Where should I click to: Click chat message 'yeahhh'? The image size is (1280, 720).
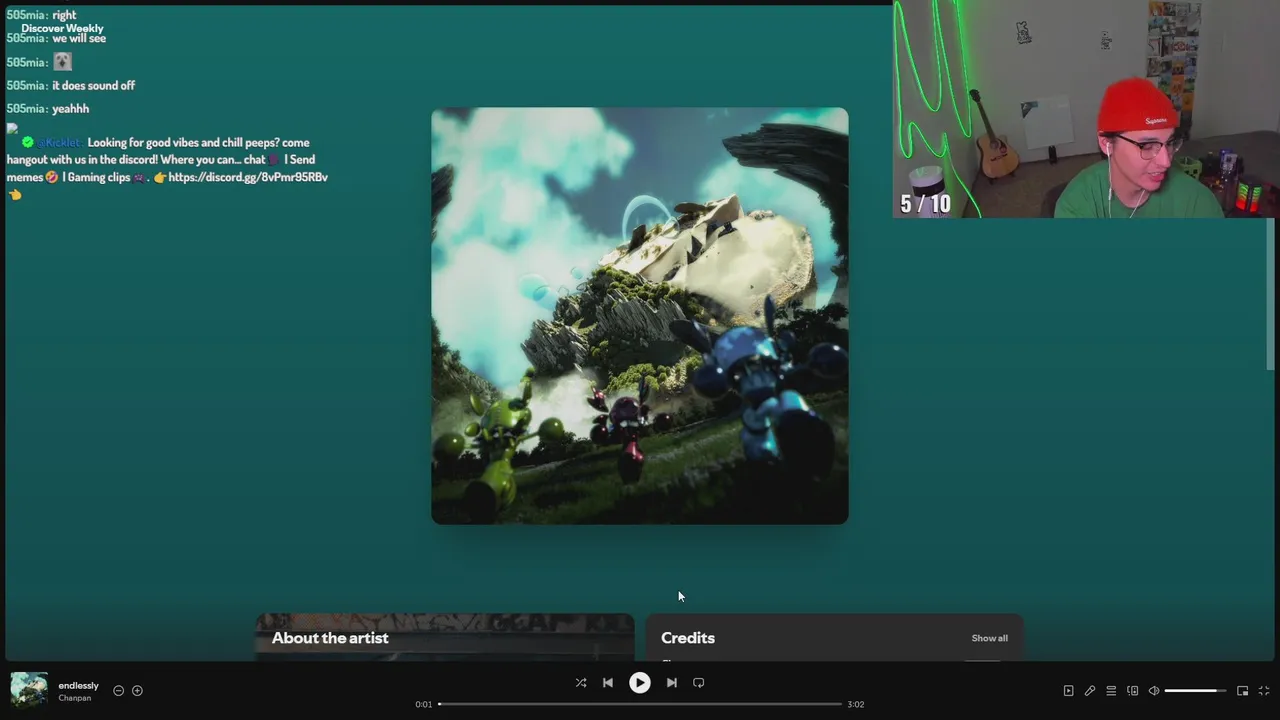pyautogui.click(x=70, y=109)
